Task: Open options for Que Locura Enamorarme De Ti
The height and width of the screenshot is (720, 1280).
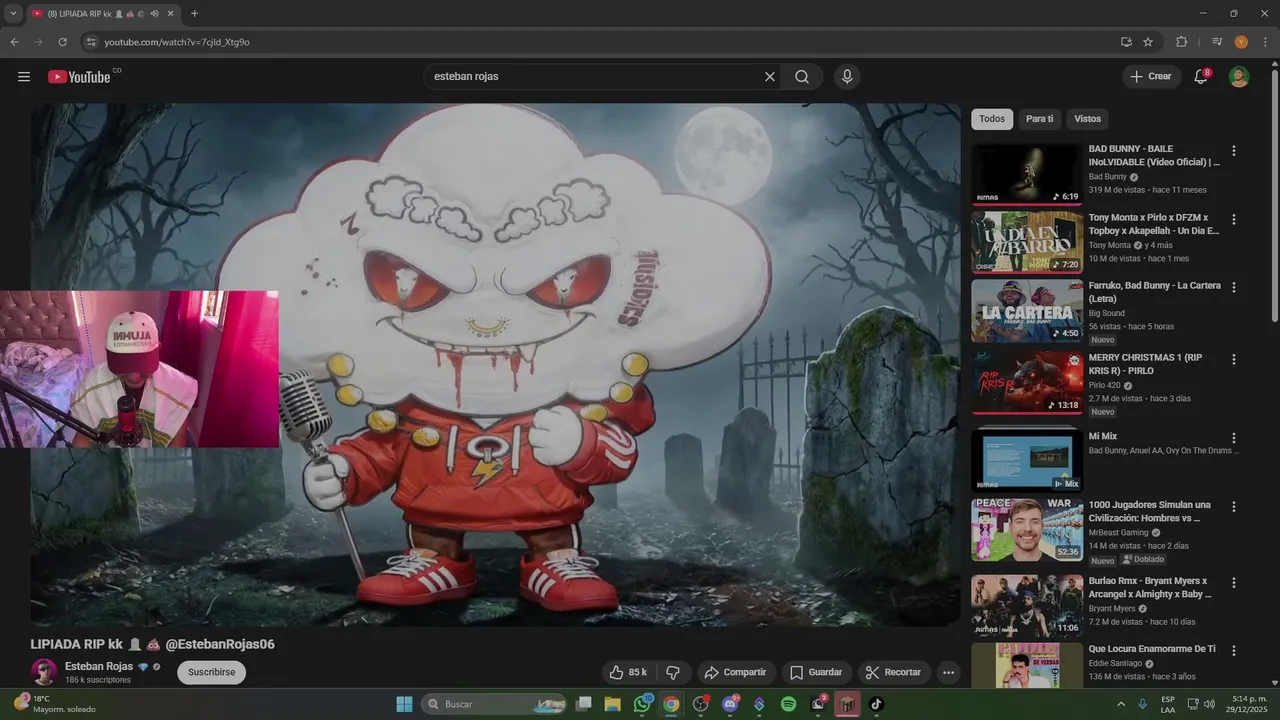Action: (x=1233, y=650)
